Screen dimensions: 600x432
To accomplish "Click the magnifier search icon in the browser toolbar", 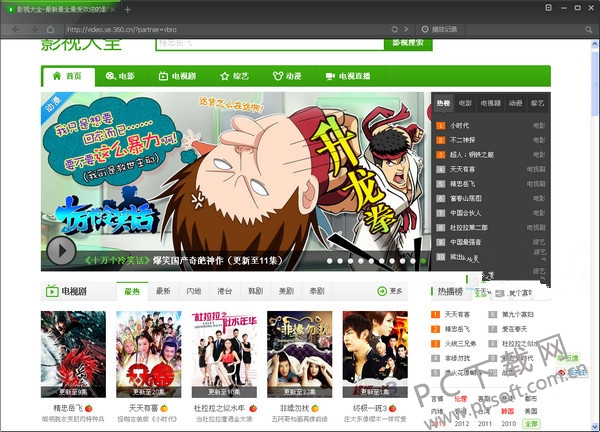I will (589, 29).
